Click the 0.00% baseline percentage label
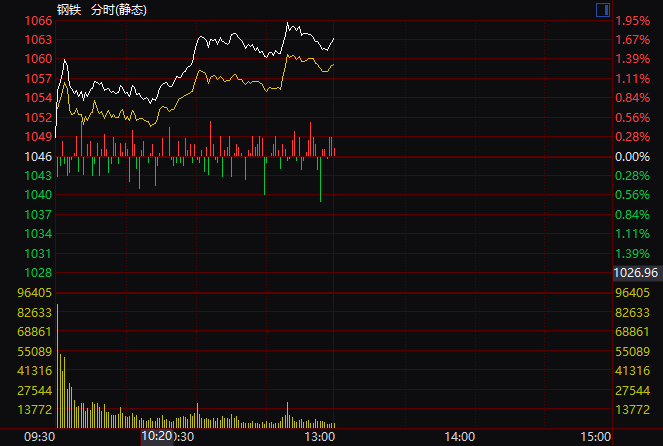Viewport: 663px width, 446px height. pos(632,156)
